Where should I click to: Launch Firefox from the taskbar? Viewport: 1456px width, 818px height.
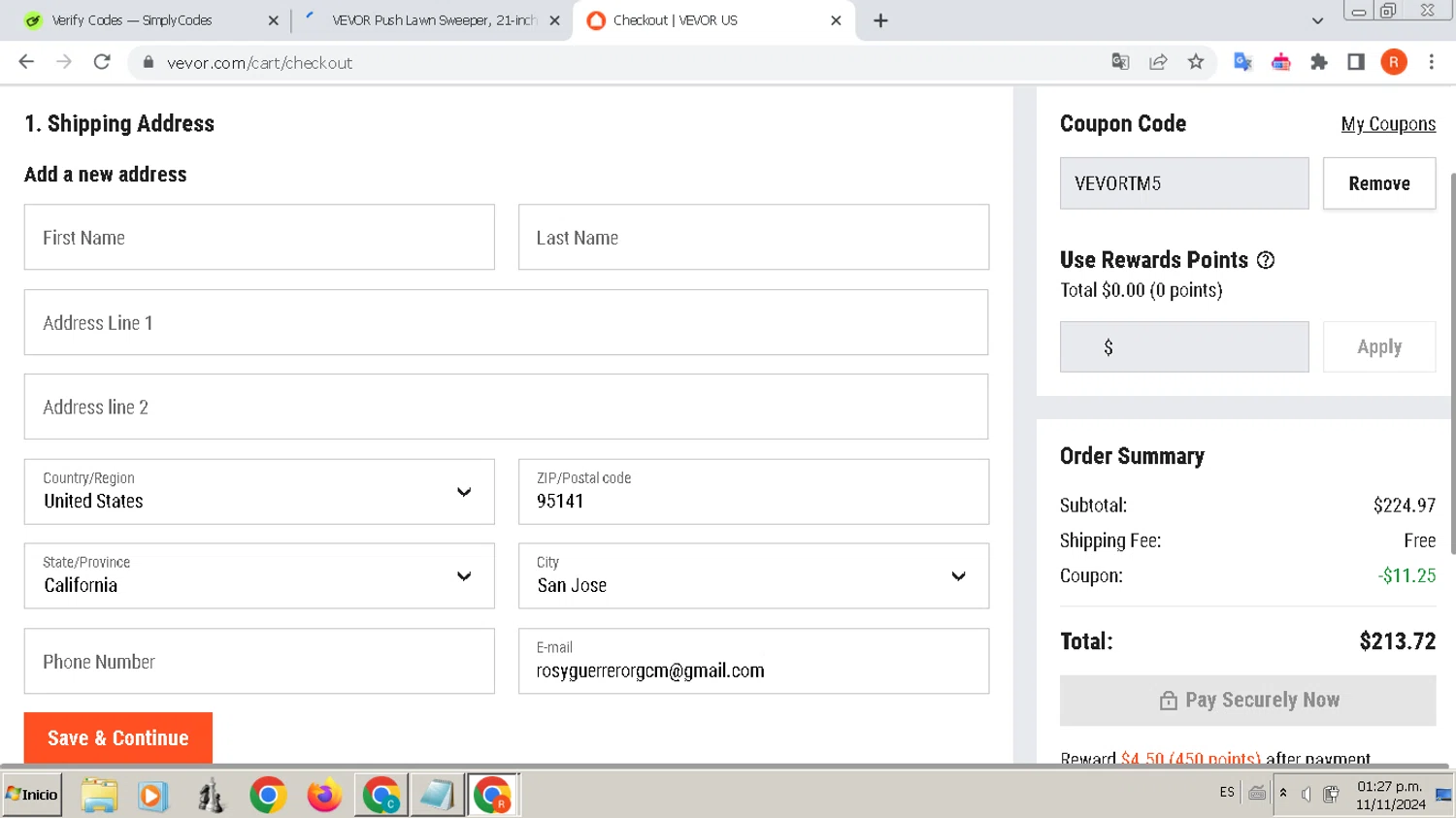point(324,796)
